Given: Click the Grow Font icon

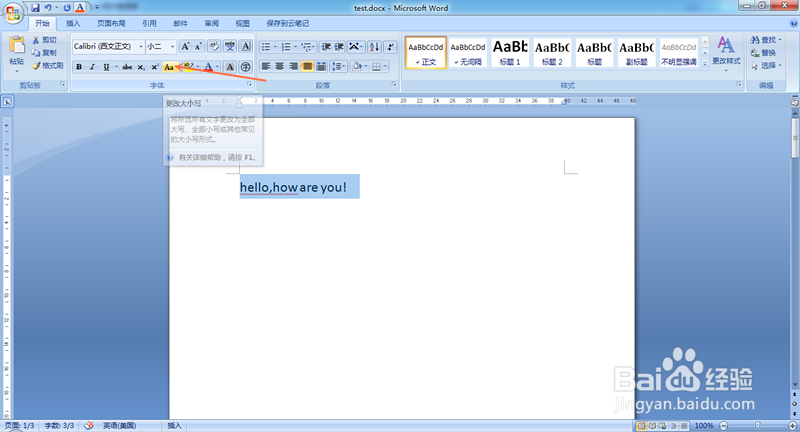Looking at the screenshot, I should (185, 46).
